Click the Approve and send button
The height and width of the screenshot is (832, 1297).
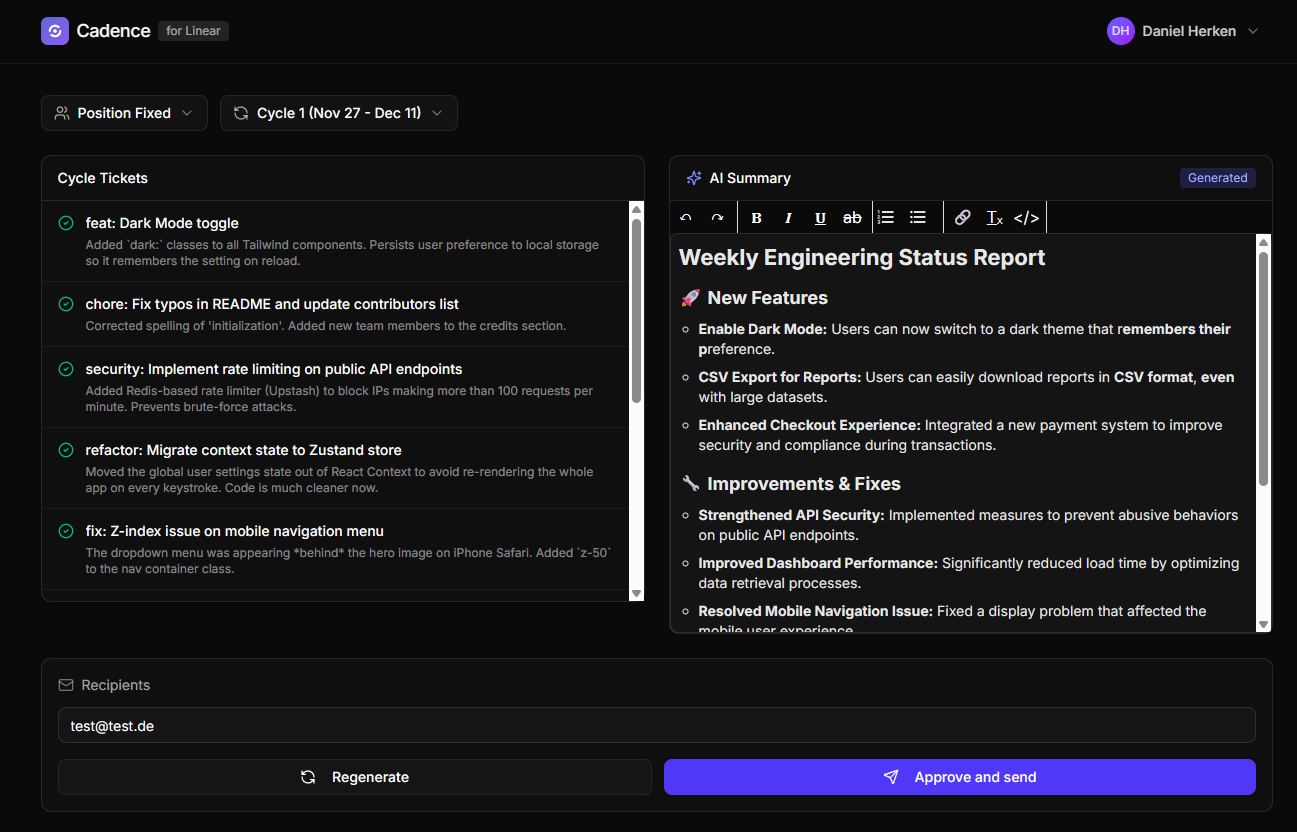point(959,777)
